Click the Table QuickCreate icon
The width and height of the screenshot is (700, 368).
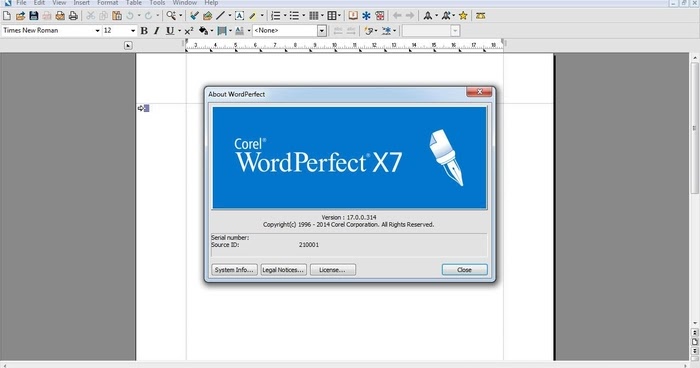[x=332, y=16]
